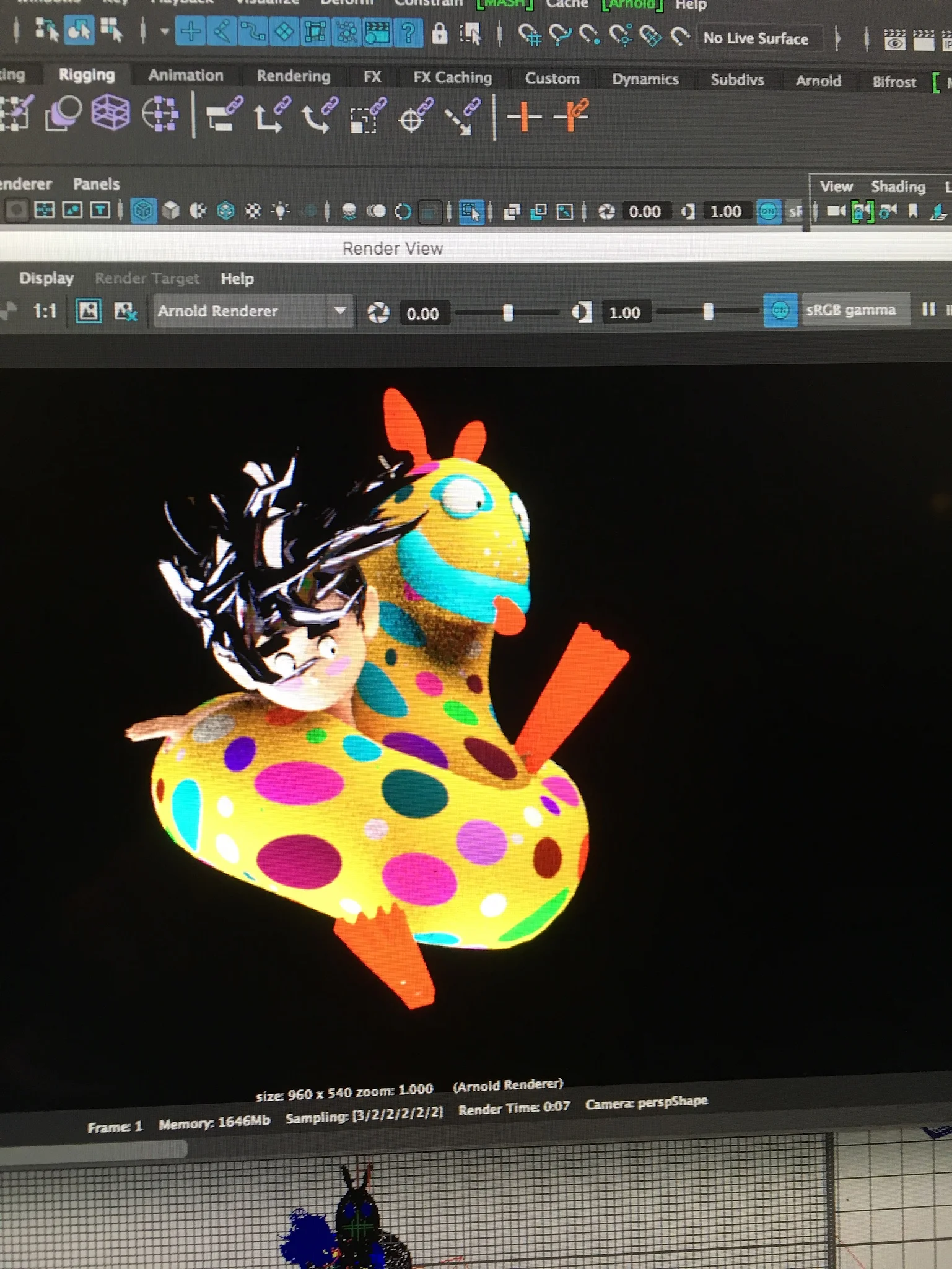The width and height of the screenshot is (952, 1269).
Task: Click the cluster deformer shelf icon
Action: pos(160,113)
